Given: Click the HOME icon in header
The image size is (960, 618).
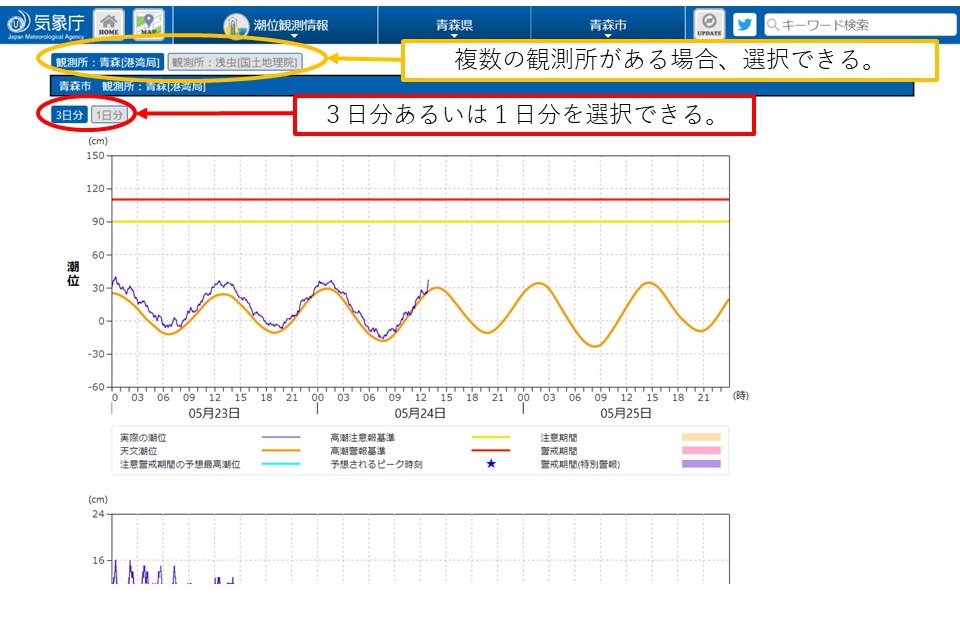Looking at the screenshot, I should 108,24.
